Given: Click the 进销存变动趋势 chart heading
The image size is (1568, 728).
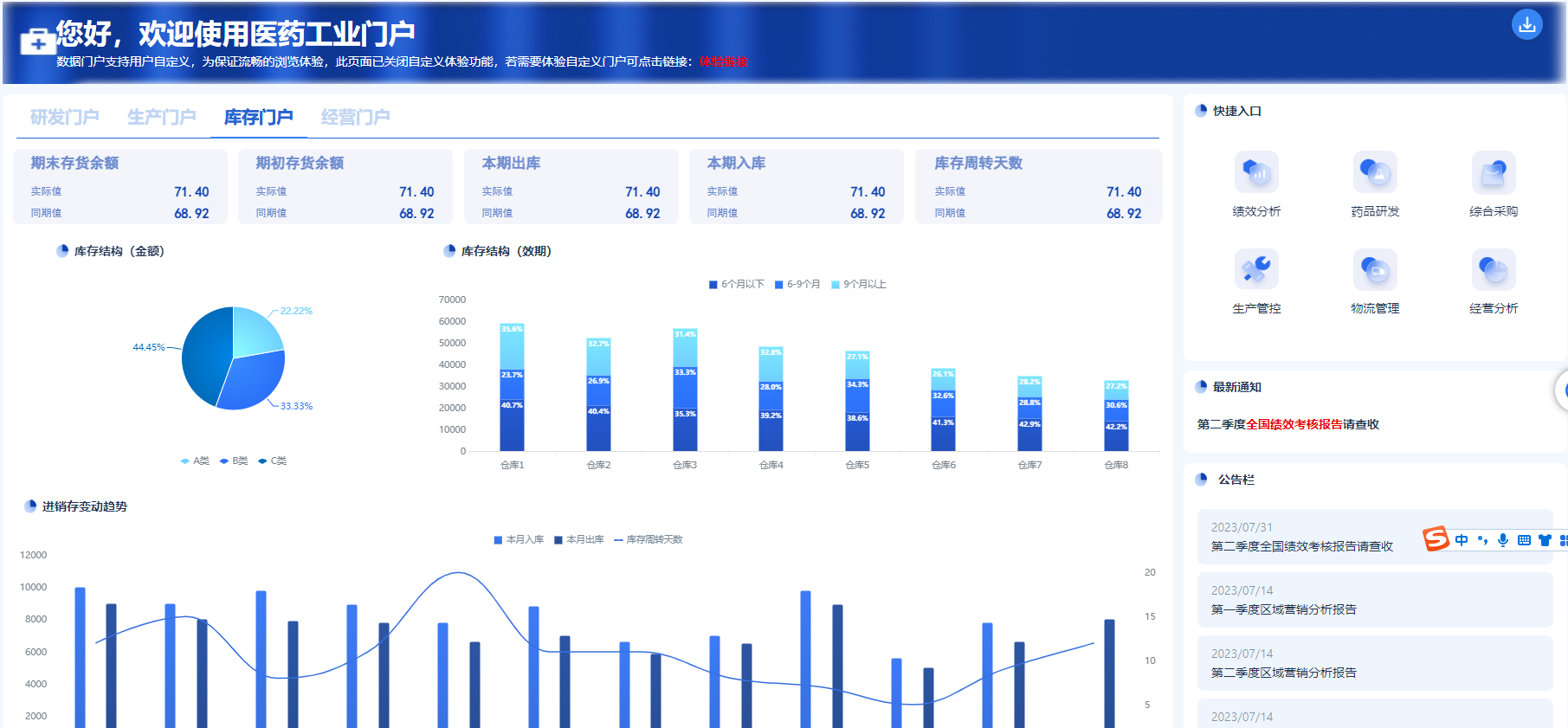Looking at the screenshot, I should tap(85, 506).
